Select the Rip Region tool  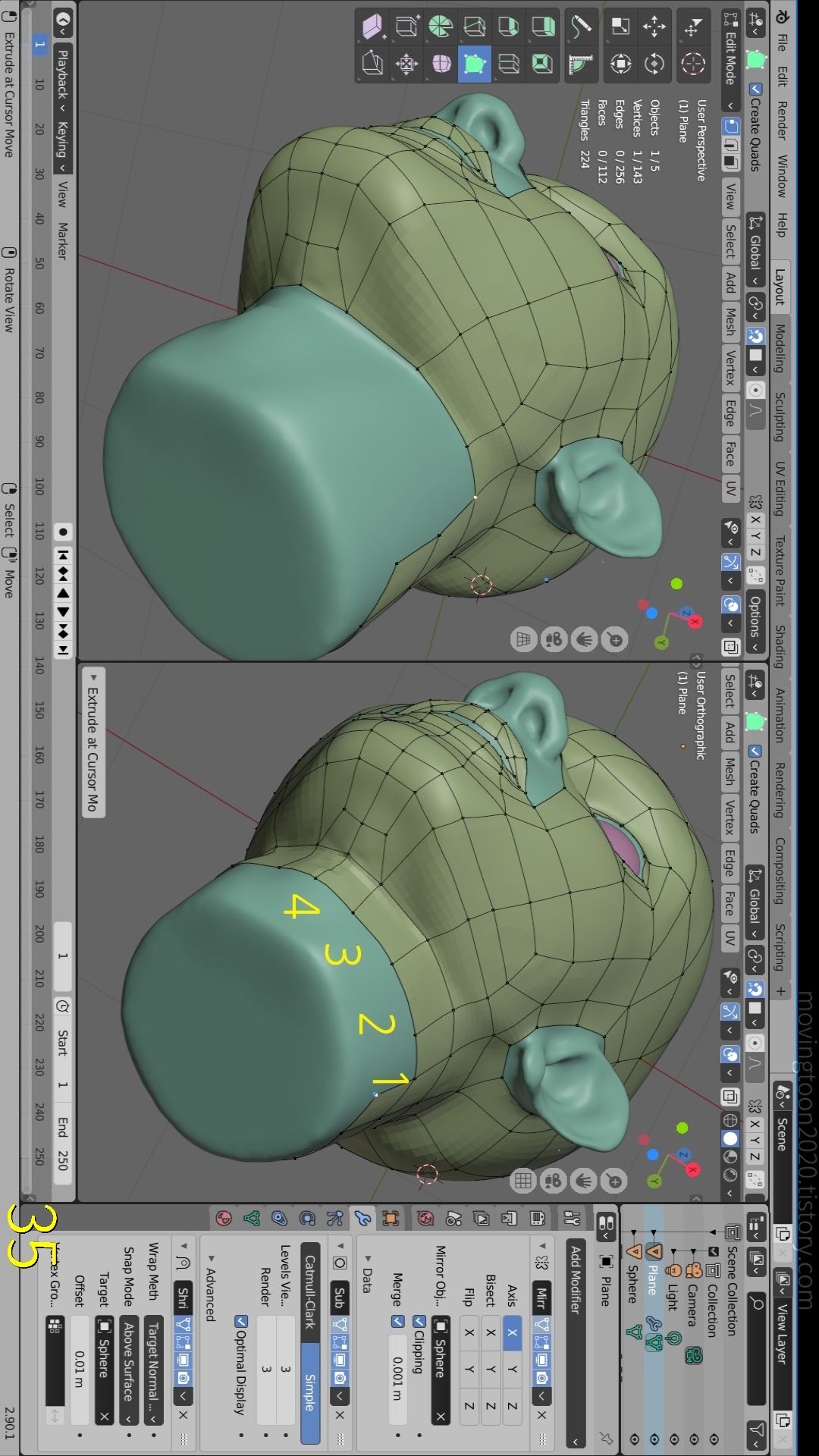pyautogui.click(x=372, y=64)
